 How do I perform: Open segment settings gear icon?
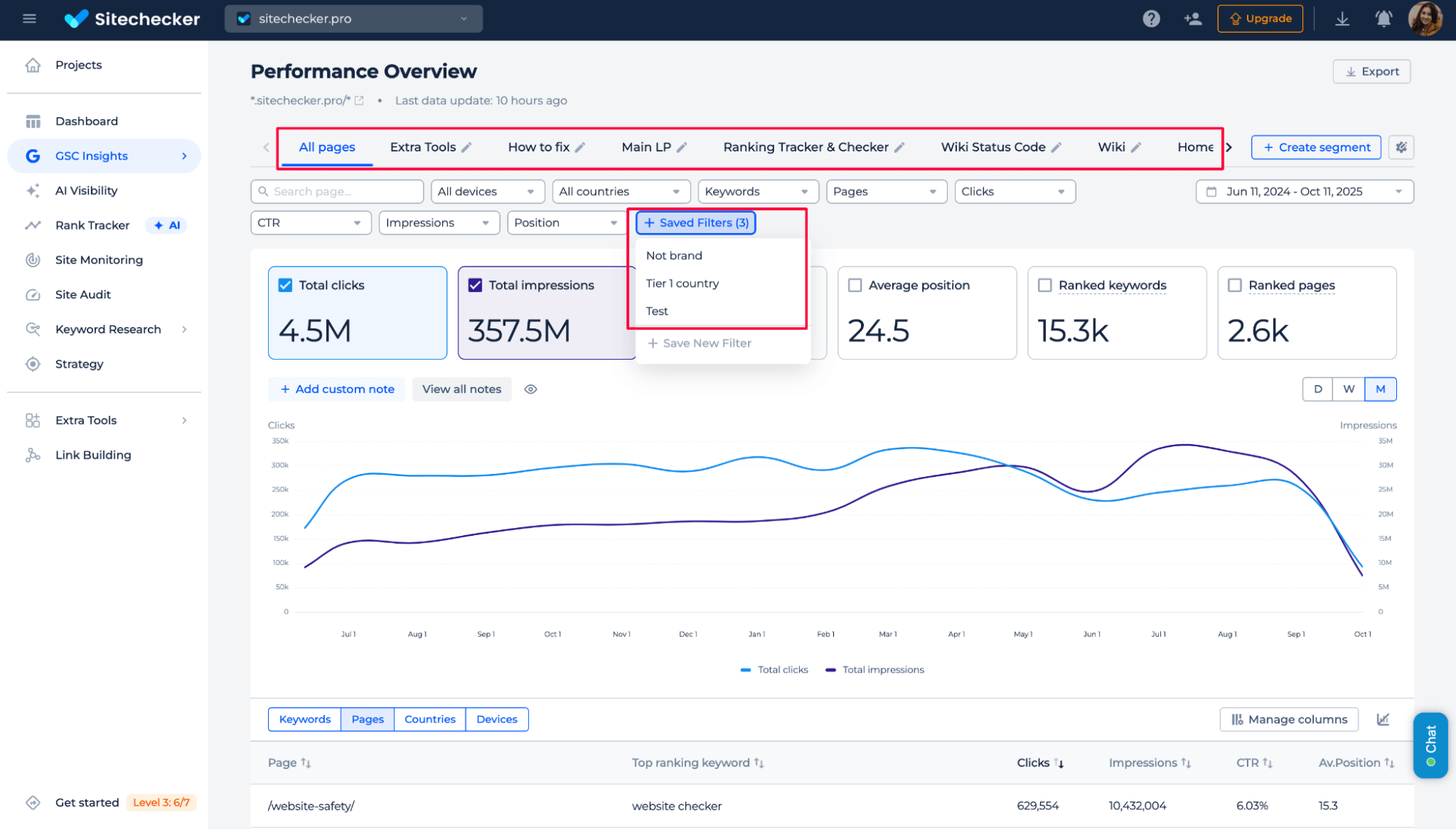click(1401, 147)
